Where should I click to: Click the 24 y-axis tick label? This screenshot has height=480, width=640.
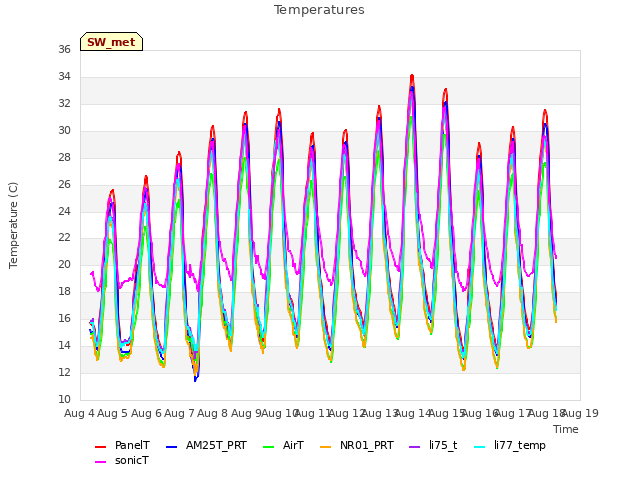(x=64, y=211)
